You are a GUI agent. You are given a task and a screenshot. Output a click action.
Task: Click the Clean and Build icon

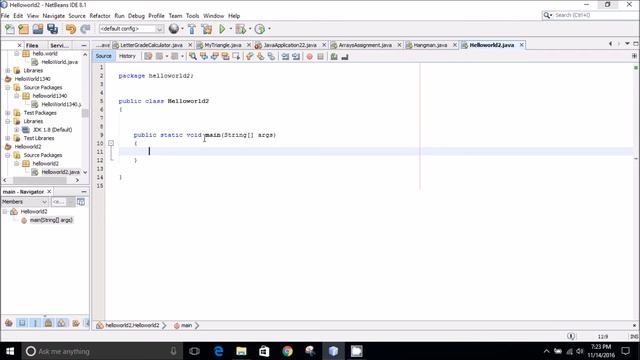coord(207,29)
